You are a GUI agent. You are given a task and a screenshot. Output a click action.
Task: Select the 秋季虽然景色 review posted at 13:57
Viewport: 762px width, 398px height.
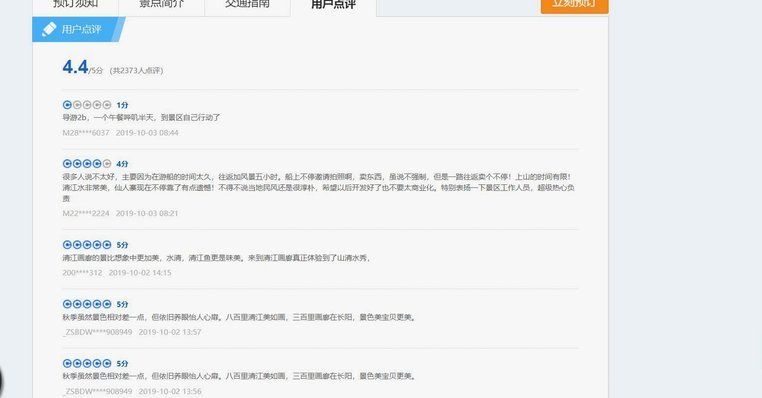[239, 317]
